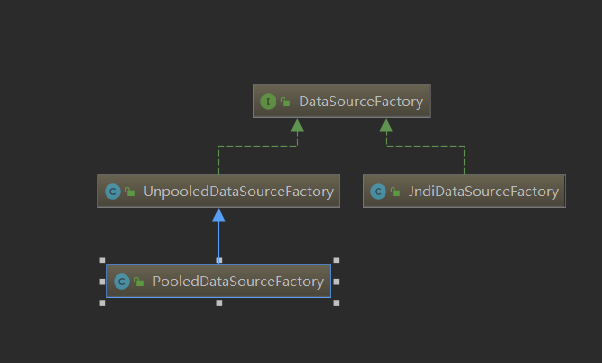Click the bottom-center selection handle of PooledDataSourceFactory
Screen dimensions: 602x363
pos(219,303)
